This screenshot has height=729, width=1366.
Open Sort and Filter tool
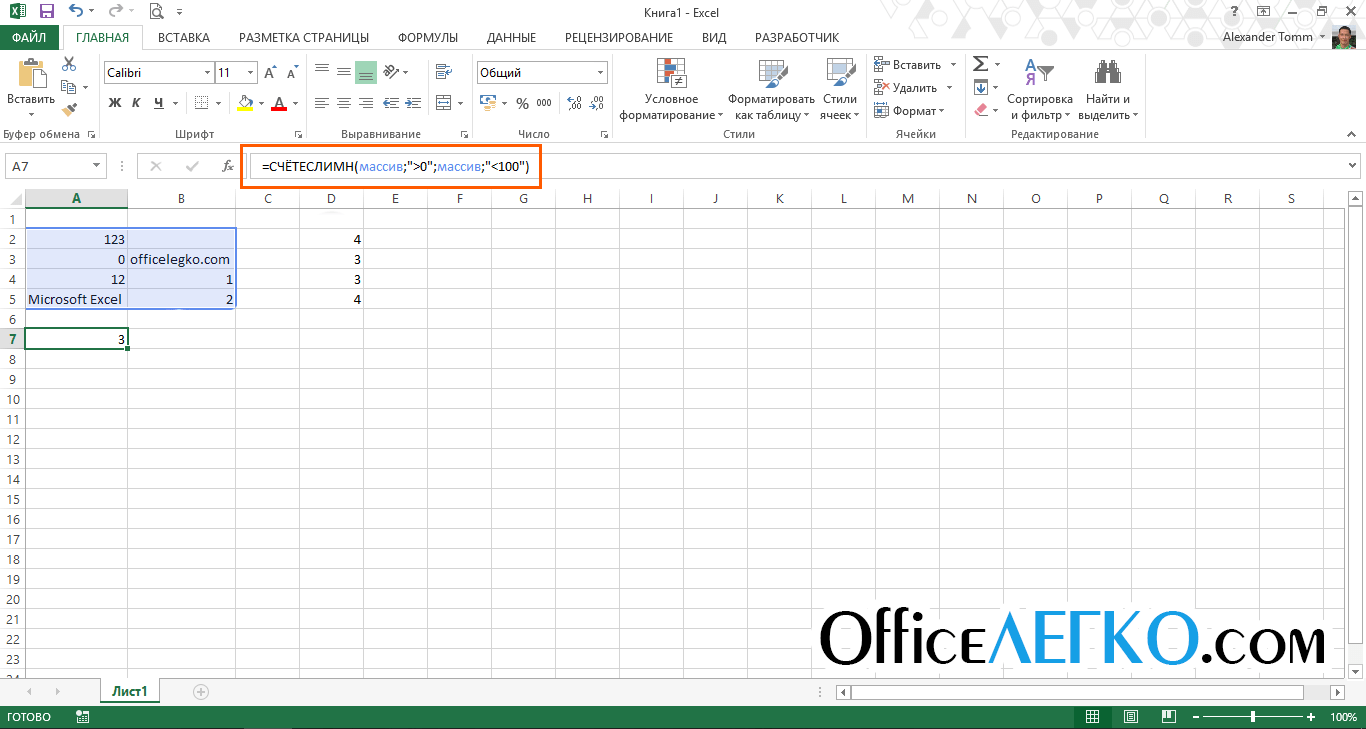pos(1039,90)
